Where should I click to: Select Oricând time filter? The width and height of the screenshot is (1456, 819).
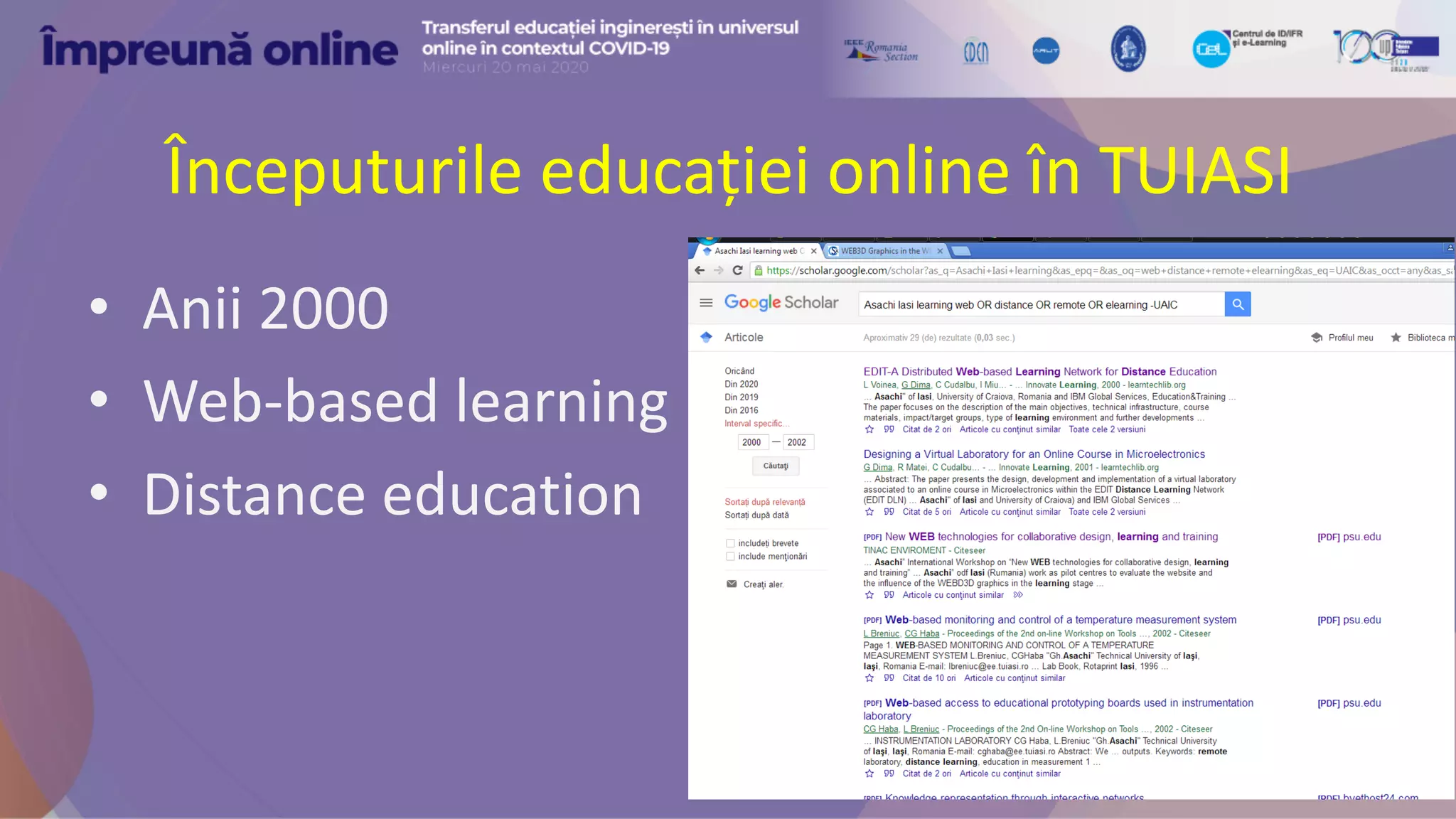pos(739,371)
